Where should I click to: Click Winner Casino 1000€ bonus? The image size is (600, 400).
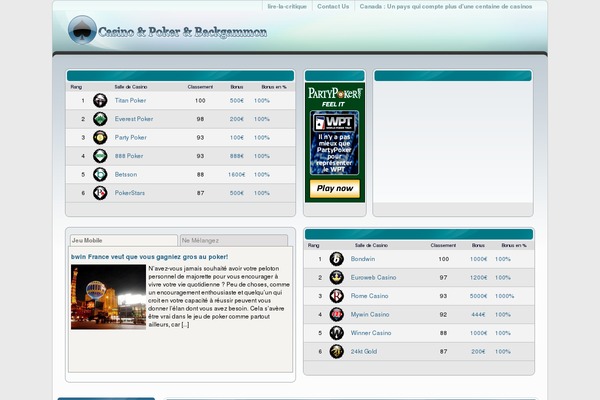[x=478, y=333]
